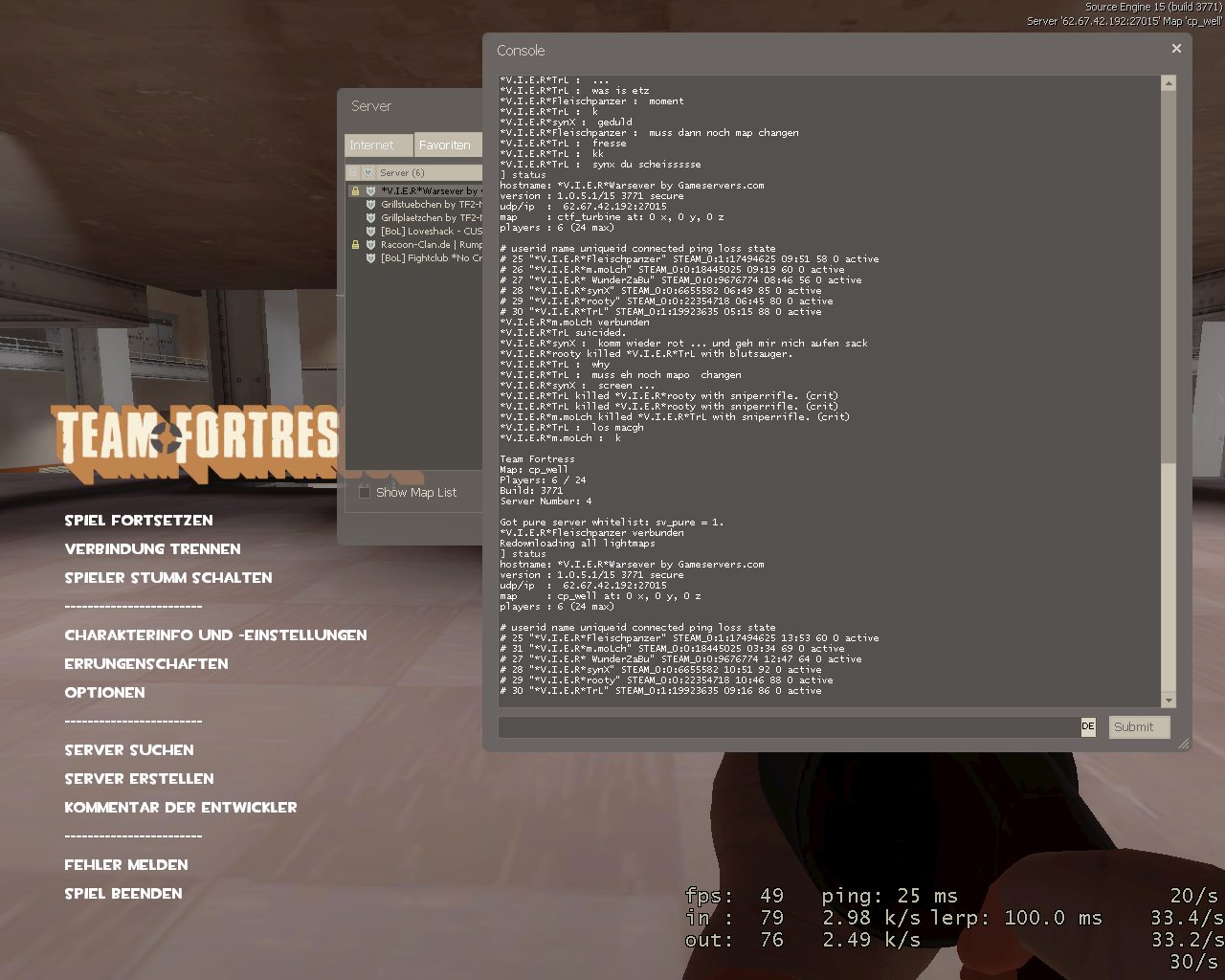
Task: Click the VAC shield on Grillstuebchen row
Action: coord(370,204)
